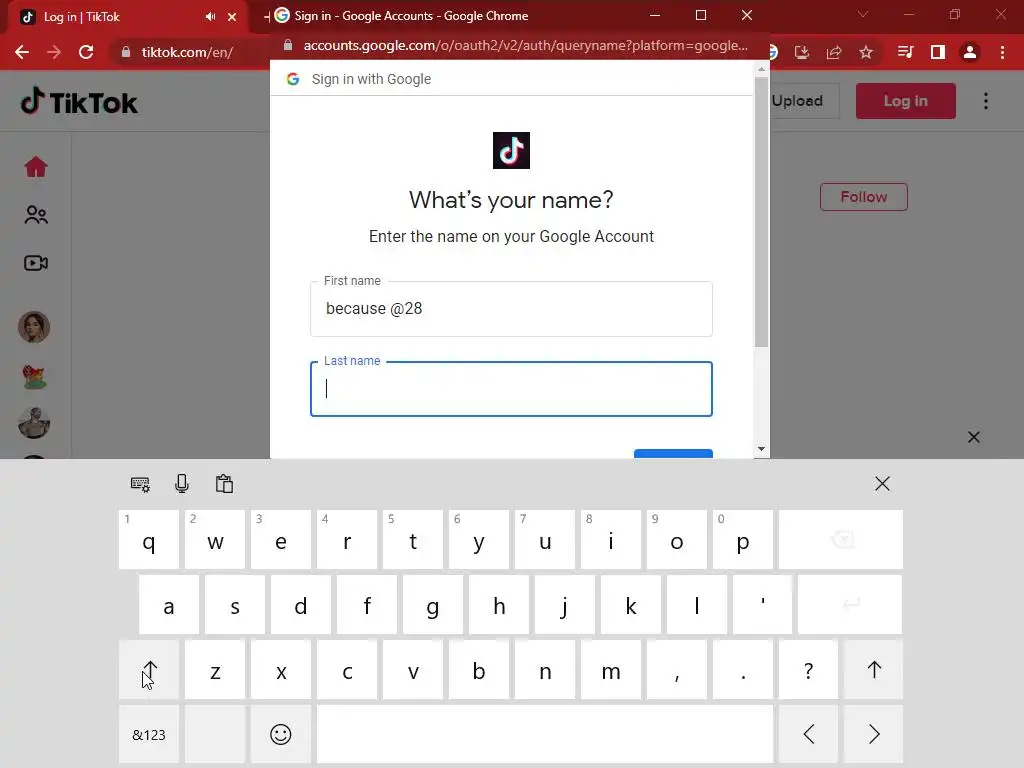Close the on-screen touch keyboard
The image size is (1024, 768).
[882, 484]
